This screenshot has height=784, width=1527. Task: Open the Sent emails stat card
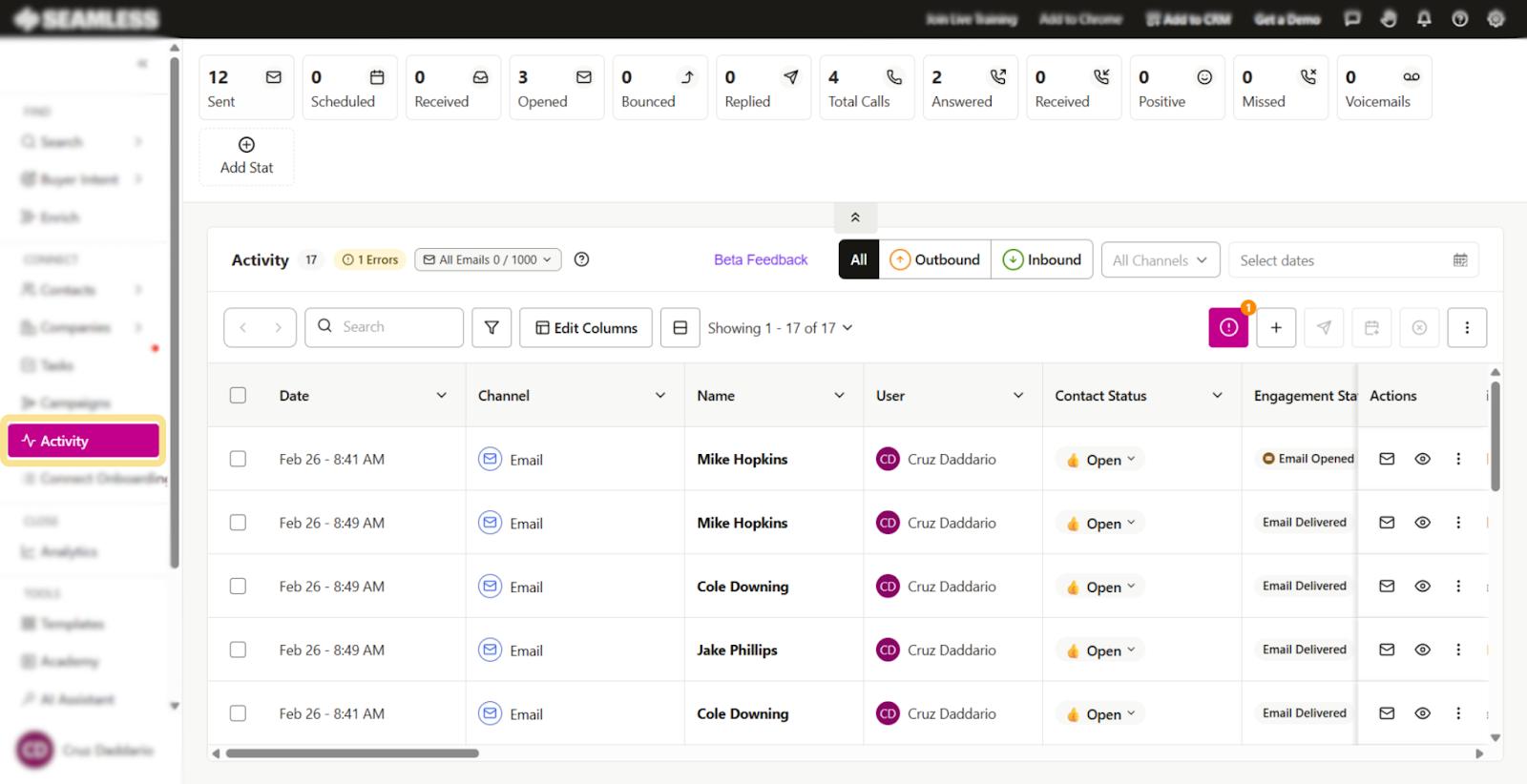coord(246,88)
